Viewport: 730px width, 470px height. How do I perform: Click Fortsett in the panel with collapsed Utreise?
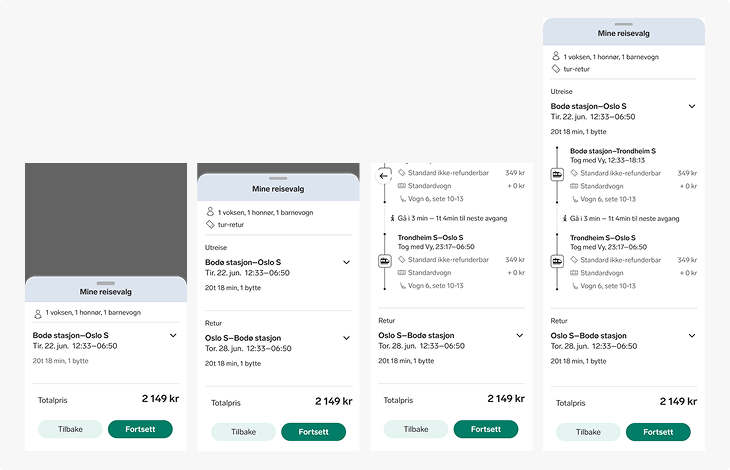click(x=313, y=432)
